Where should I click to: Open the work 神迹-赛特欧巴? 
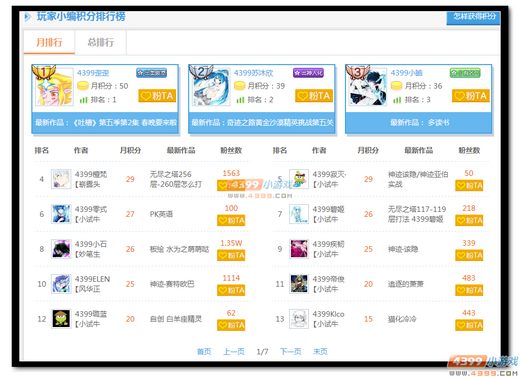[x=172, y=284]
